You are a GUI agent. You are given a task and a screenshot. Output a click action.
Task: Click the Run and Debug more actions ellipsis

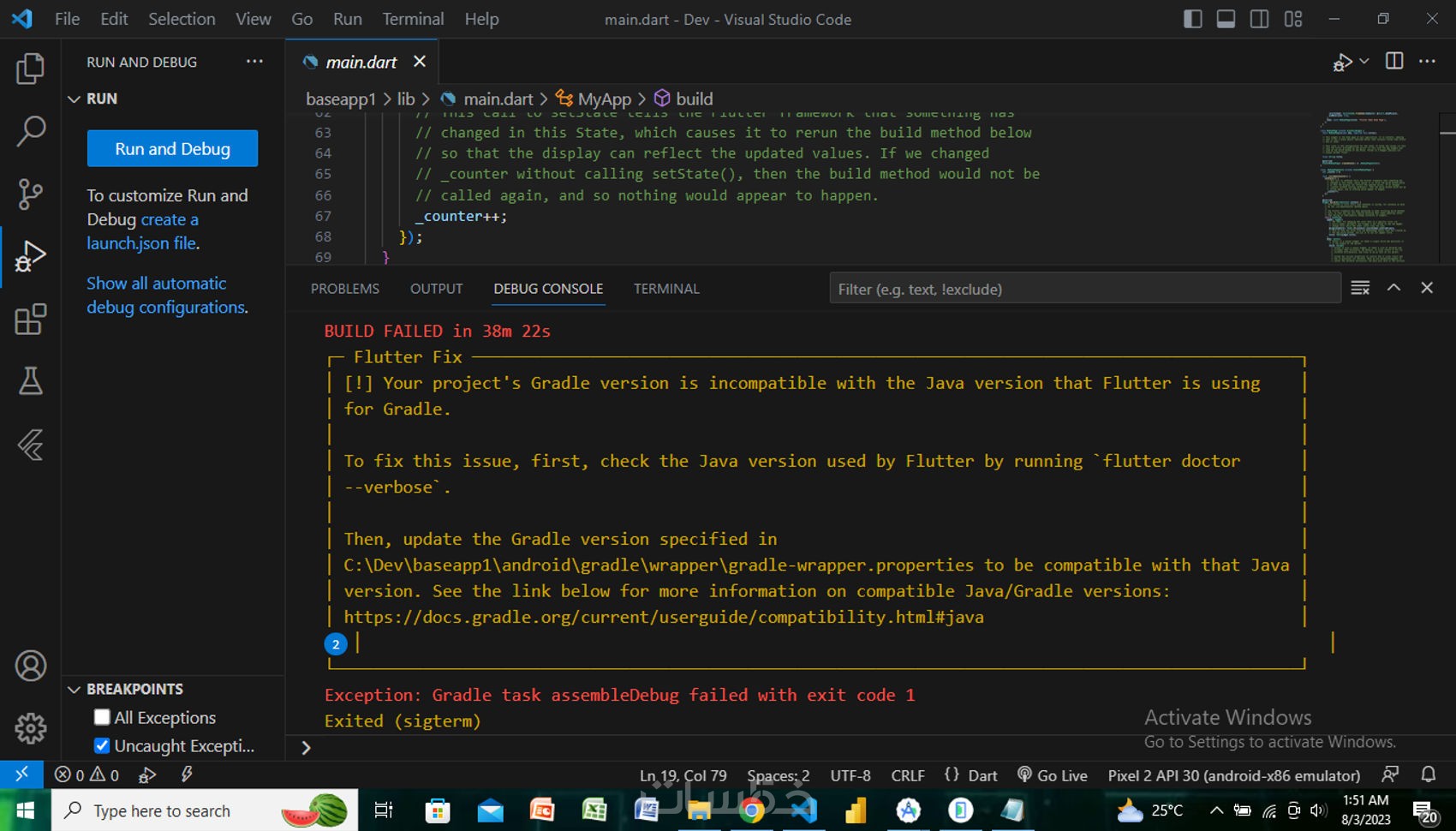[254, 62]
